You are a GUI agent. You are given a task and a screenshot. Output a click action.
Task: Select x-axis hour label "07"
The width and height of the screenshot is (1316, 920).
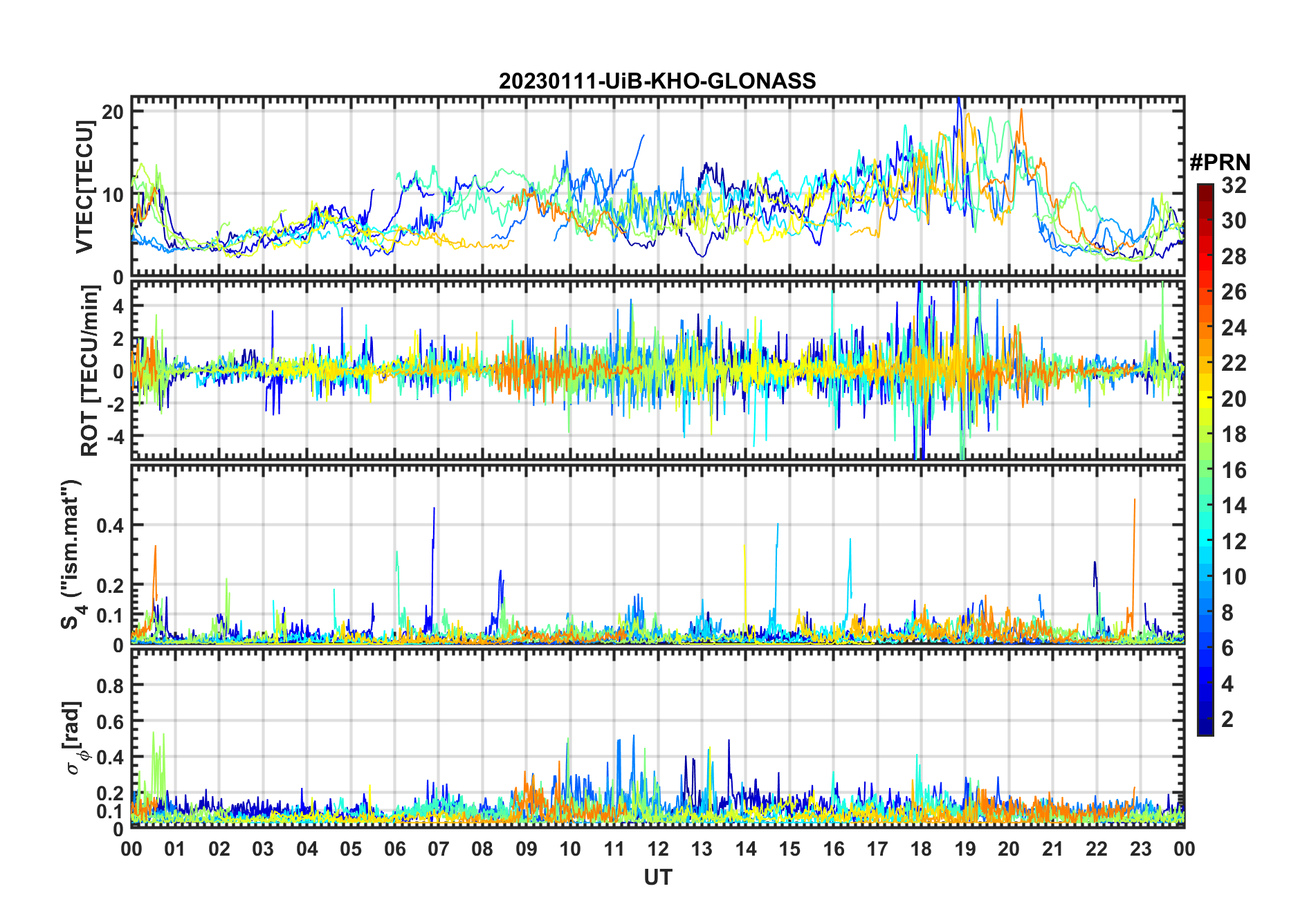pyautogui.click(x=439, y=849)
